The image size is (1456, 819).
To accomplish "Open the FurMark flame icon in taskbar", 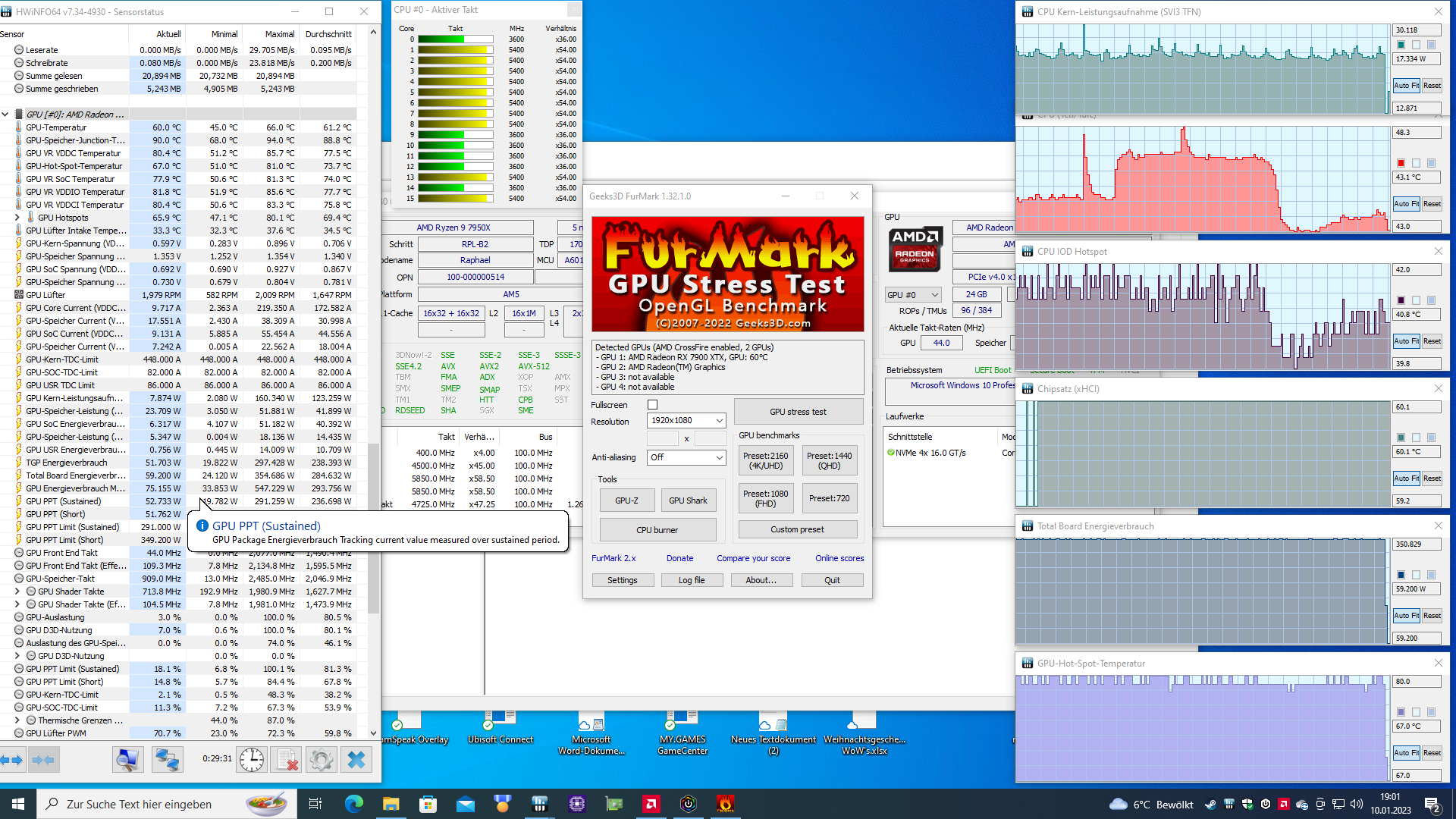I will tap(726, 804).
